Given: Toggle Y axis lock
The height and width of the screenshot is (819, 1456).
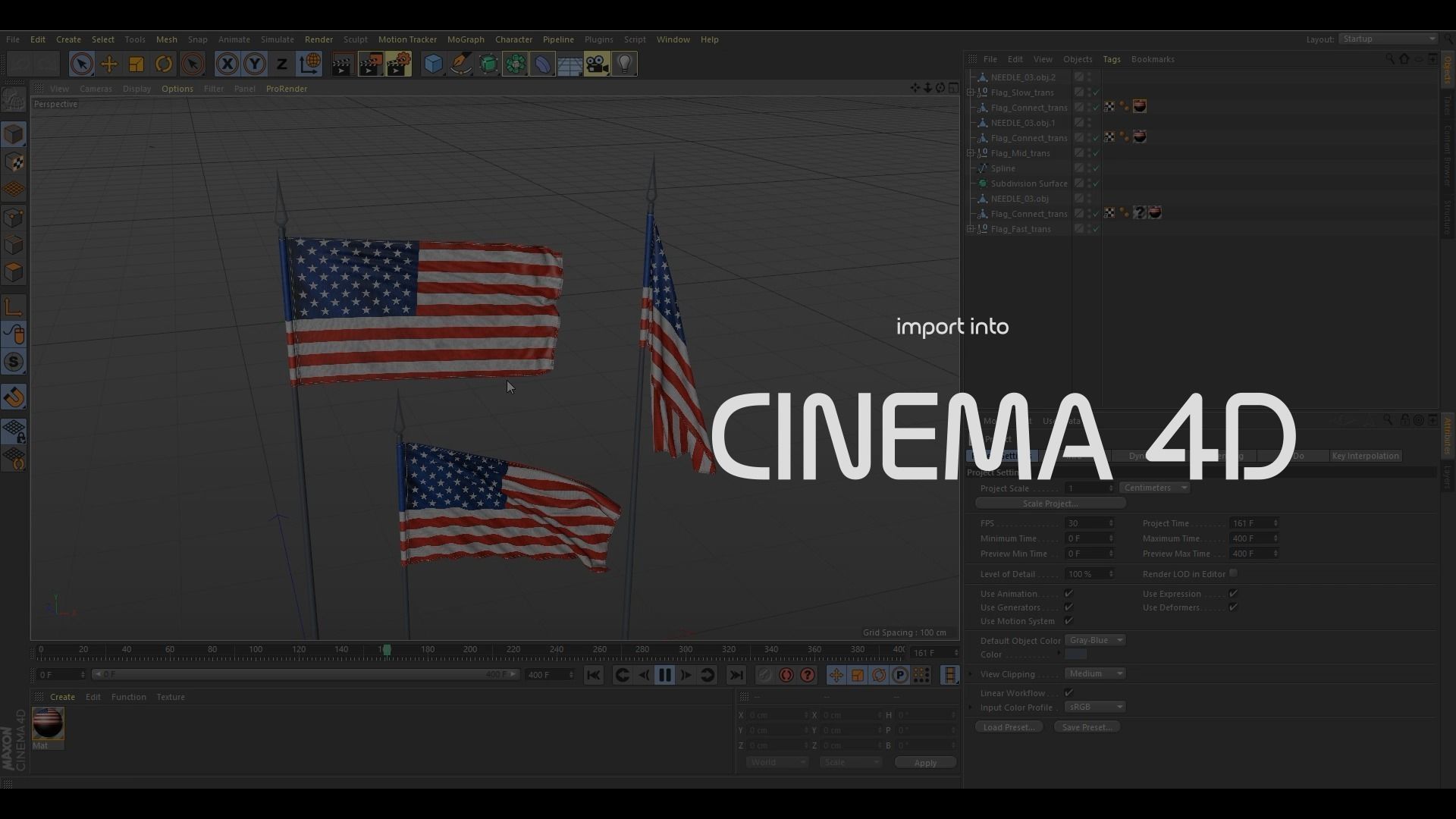Looking at the screenshot, I should (x=255, y=64).
